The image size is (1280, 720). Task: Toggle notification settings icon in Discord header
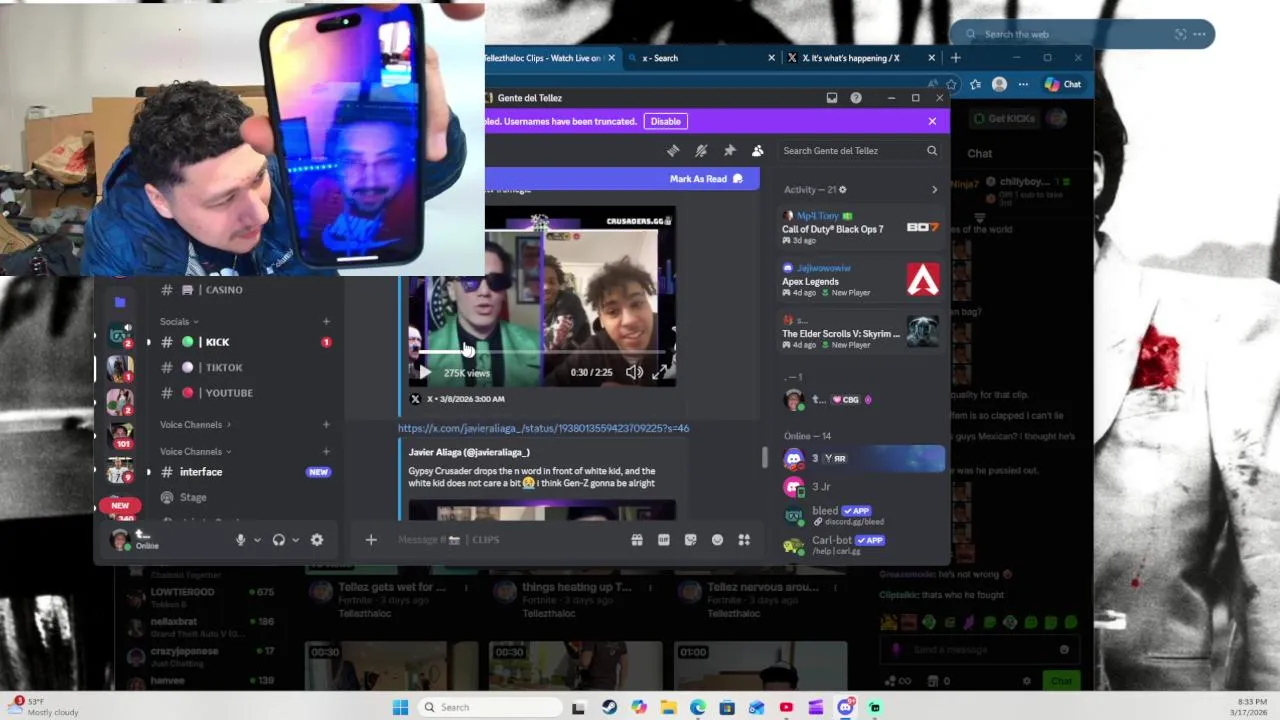point(701,151)
